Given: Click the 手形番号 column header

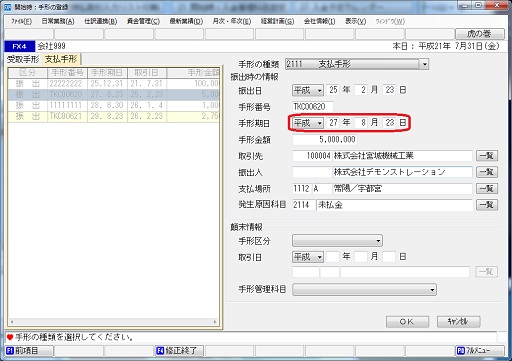Looking at the screenshot, I should (x=67, y=73).
